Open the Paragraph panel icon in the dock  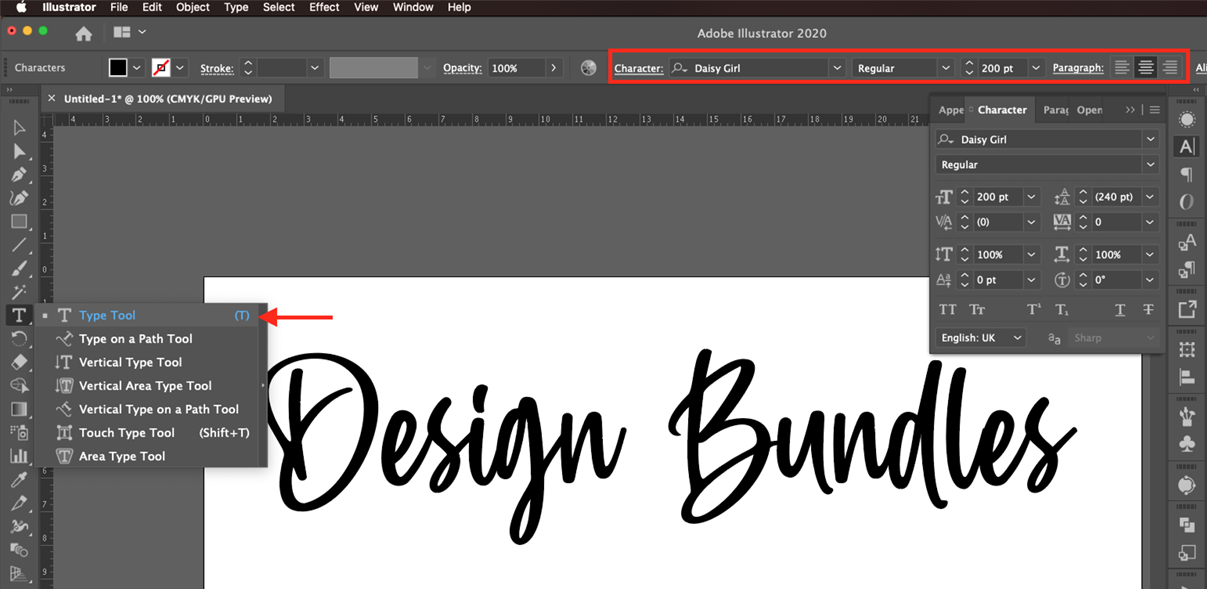[1187, 175]
